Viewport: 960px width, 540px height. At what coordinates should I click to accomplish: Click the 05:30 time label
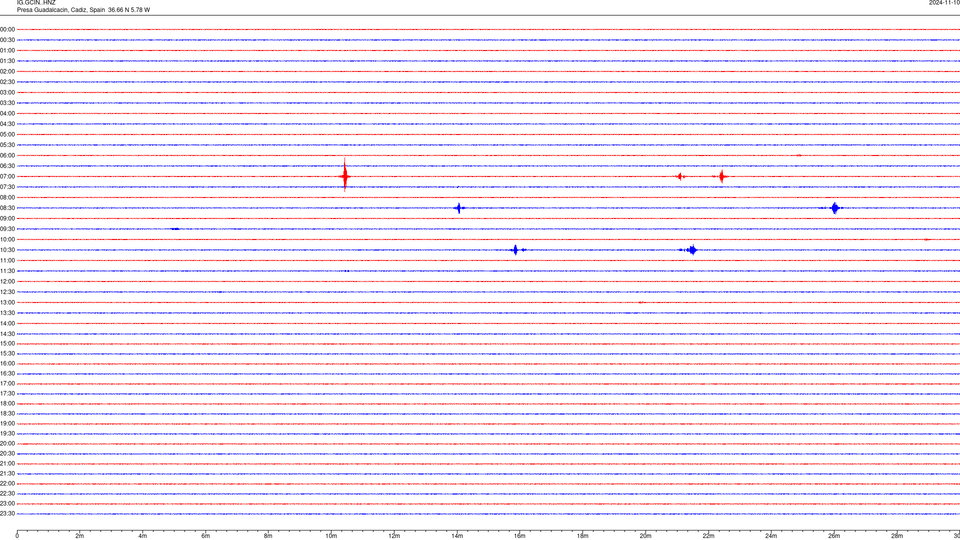(x=7, y=145)
